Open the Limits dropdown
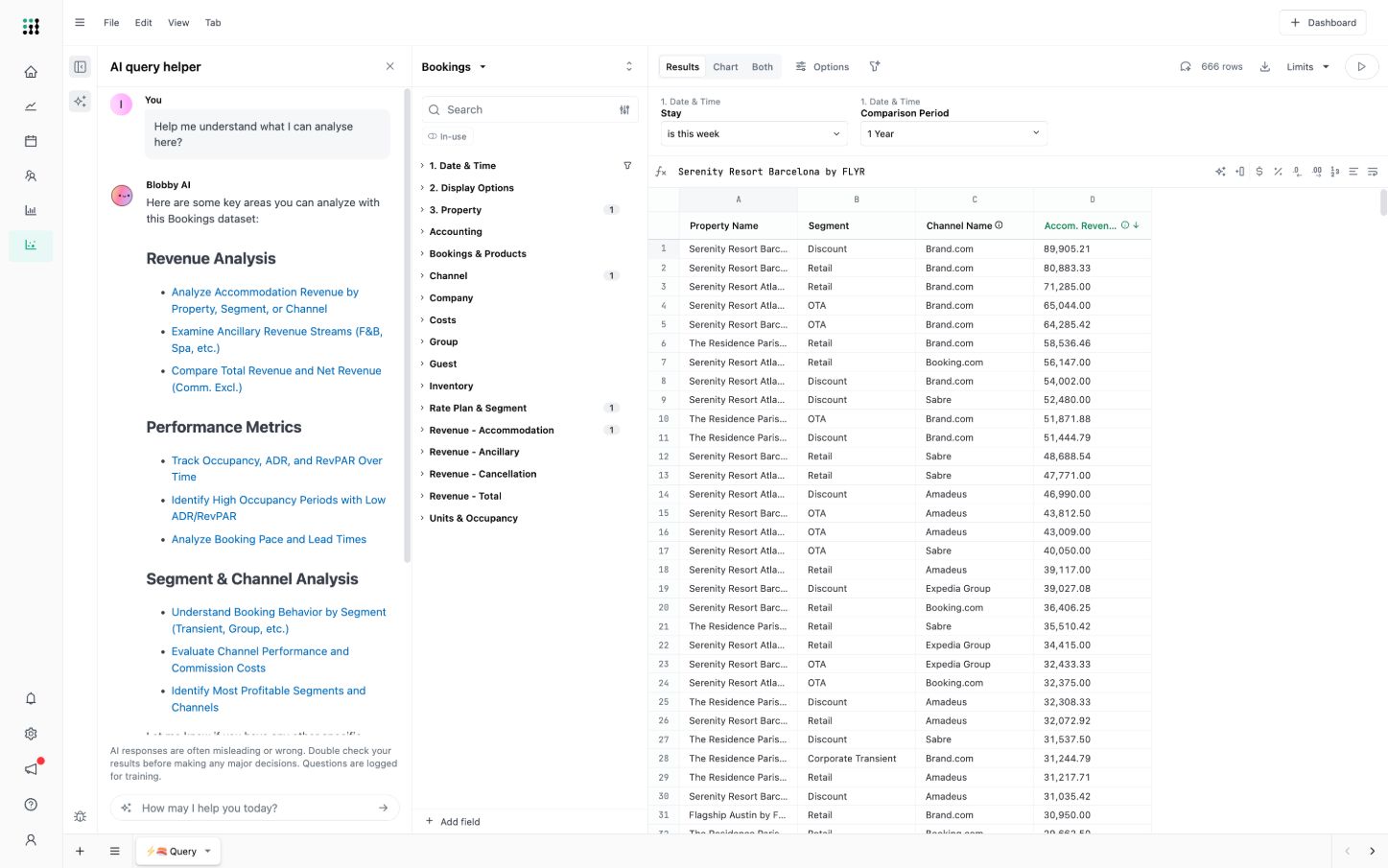The height and width of the screenshot is (868, 1388). (x=1307, y=67)
